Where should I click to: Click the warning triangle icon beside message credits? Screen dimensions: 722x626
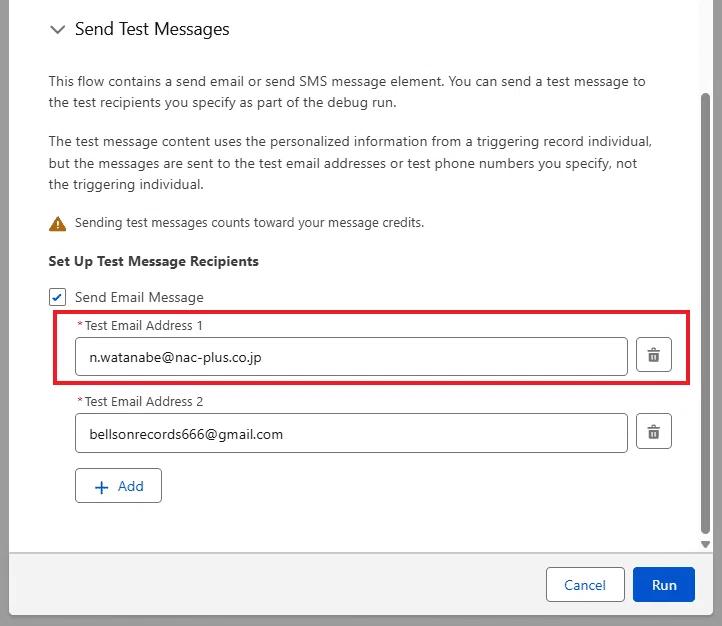click(58, 224)
